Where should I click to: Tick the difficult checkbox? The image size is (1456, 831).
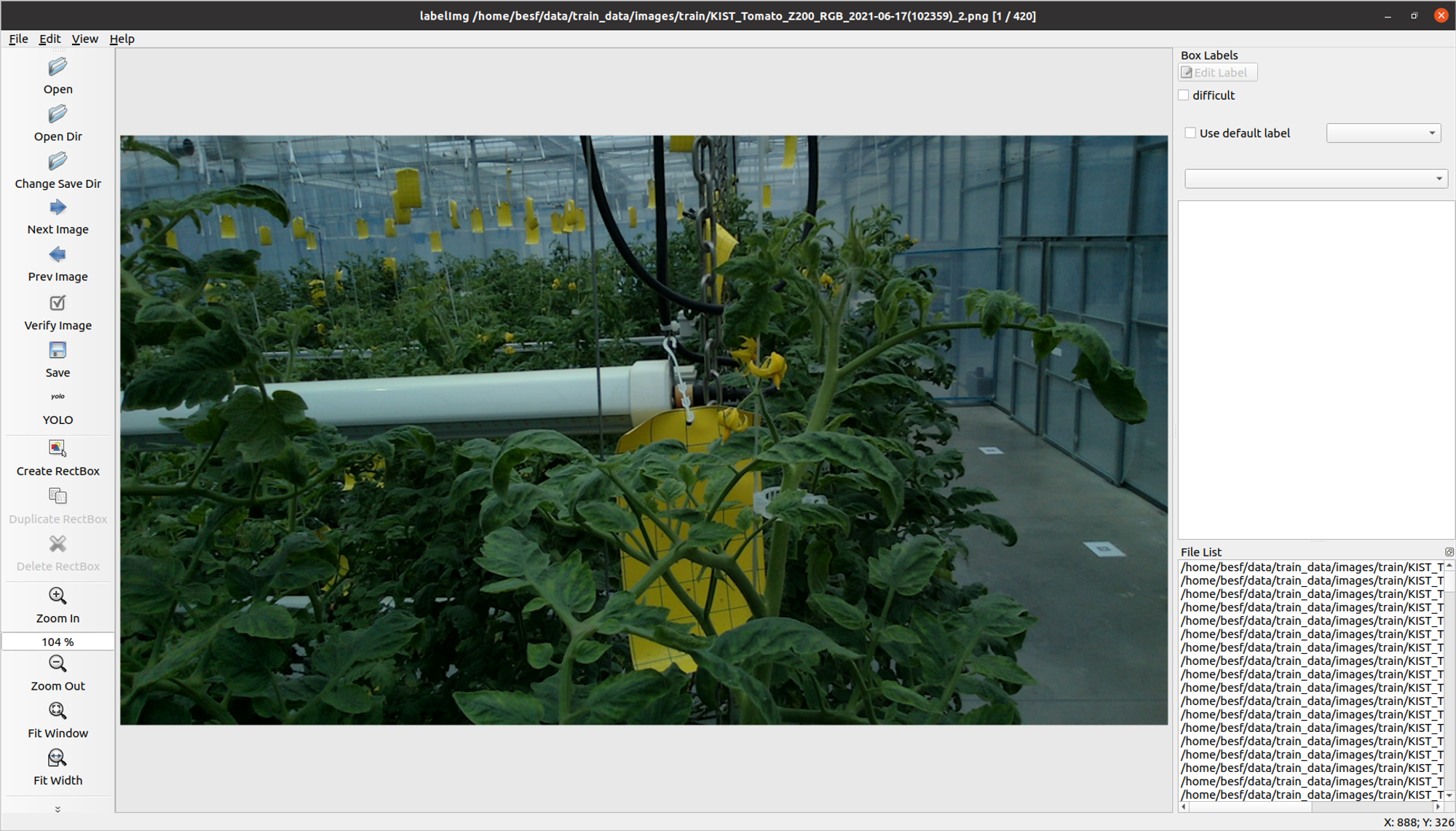tap(1184, 95)
